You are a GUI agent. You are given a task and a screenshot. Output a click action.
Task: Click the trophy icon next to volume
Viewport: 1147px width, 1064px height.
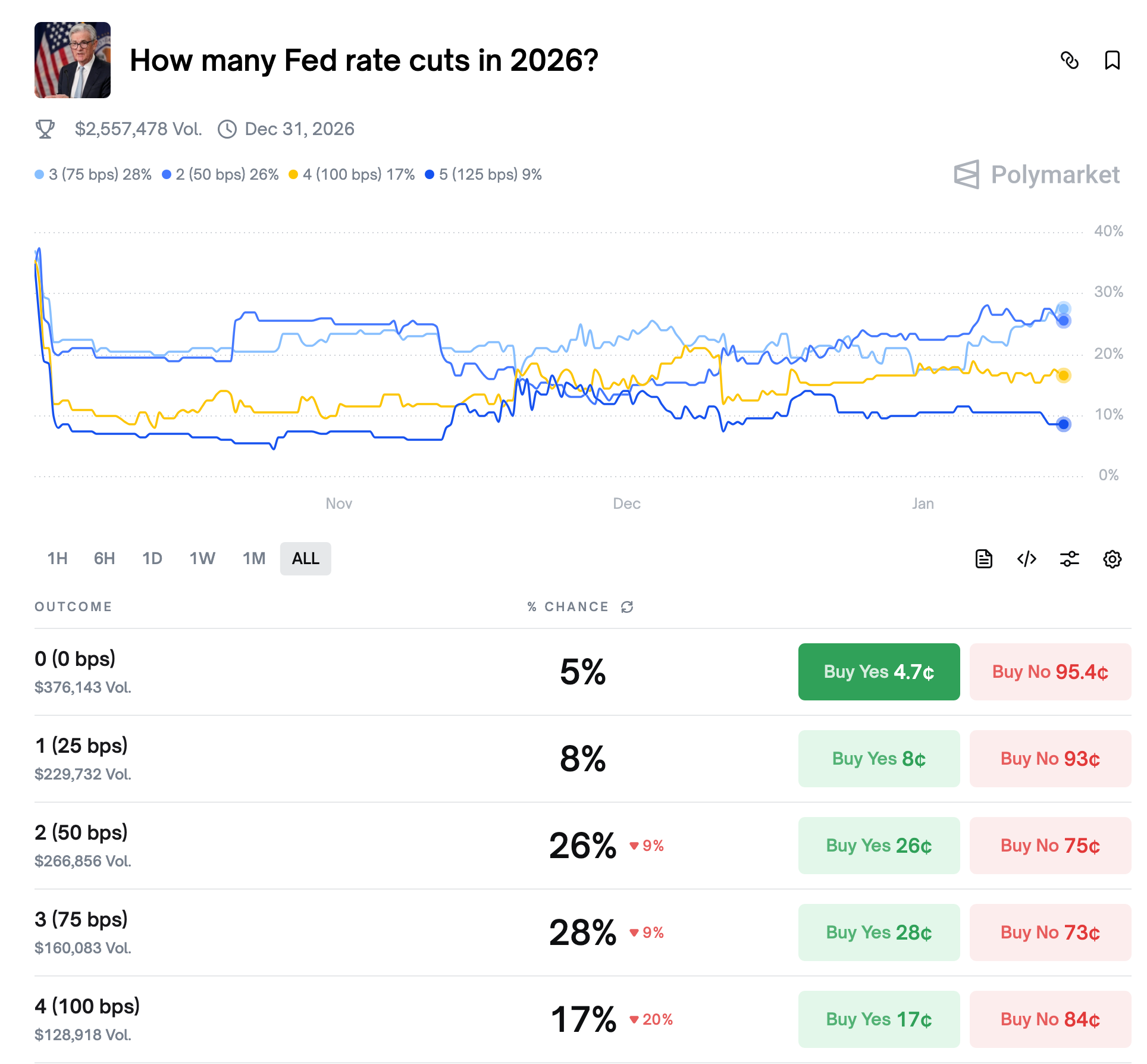tap(45, 129)
